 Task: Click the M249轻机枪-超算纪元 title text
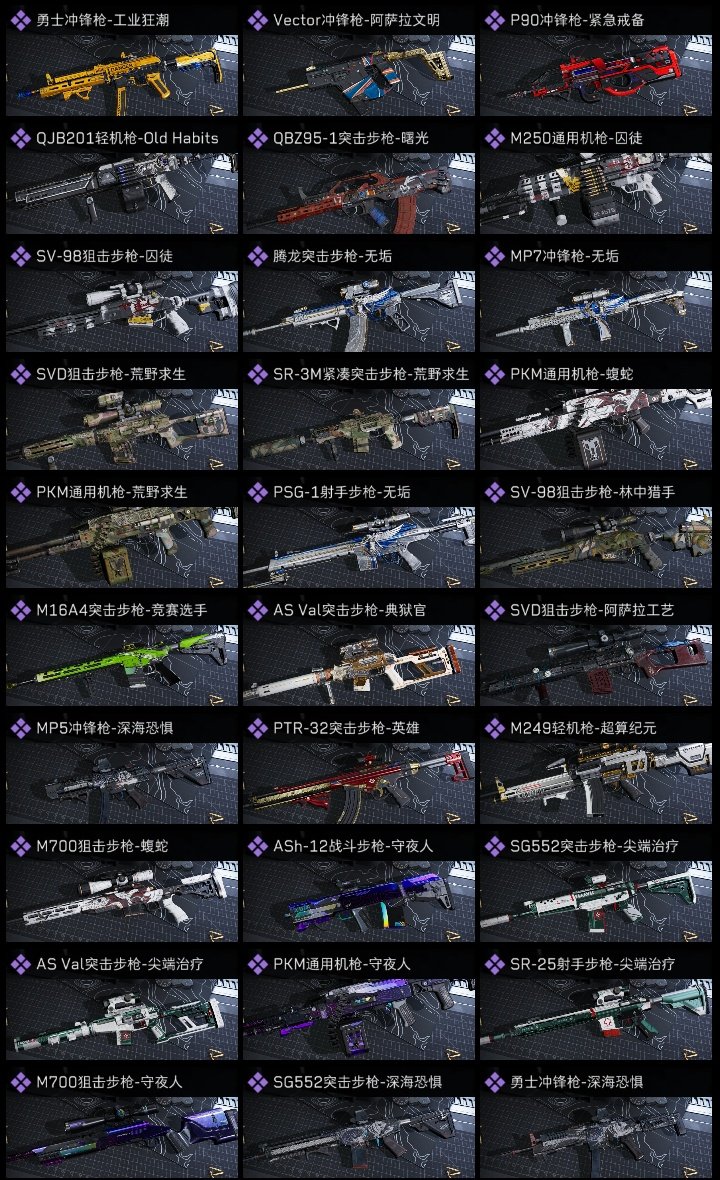click(x=583, y=728)
